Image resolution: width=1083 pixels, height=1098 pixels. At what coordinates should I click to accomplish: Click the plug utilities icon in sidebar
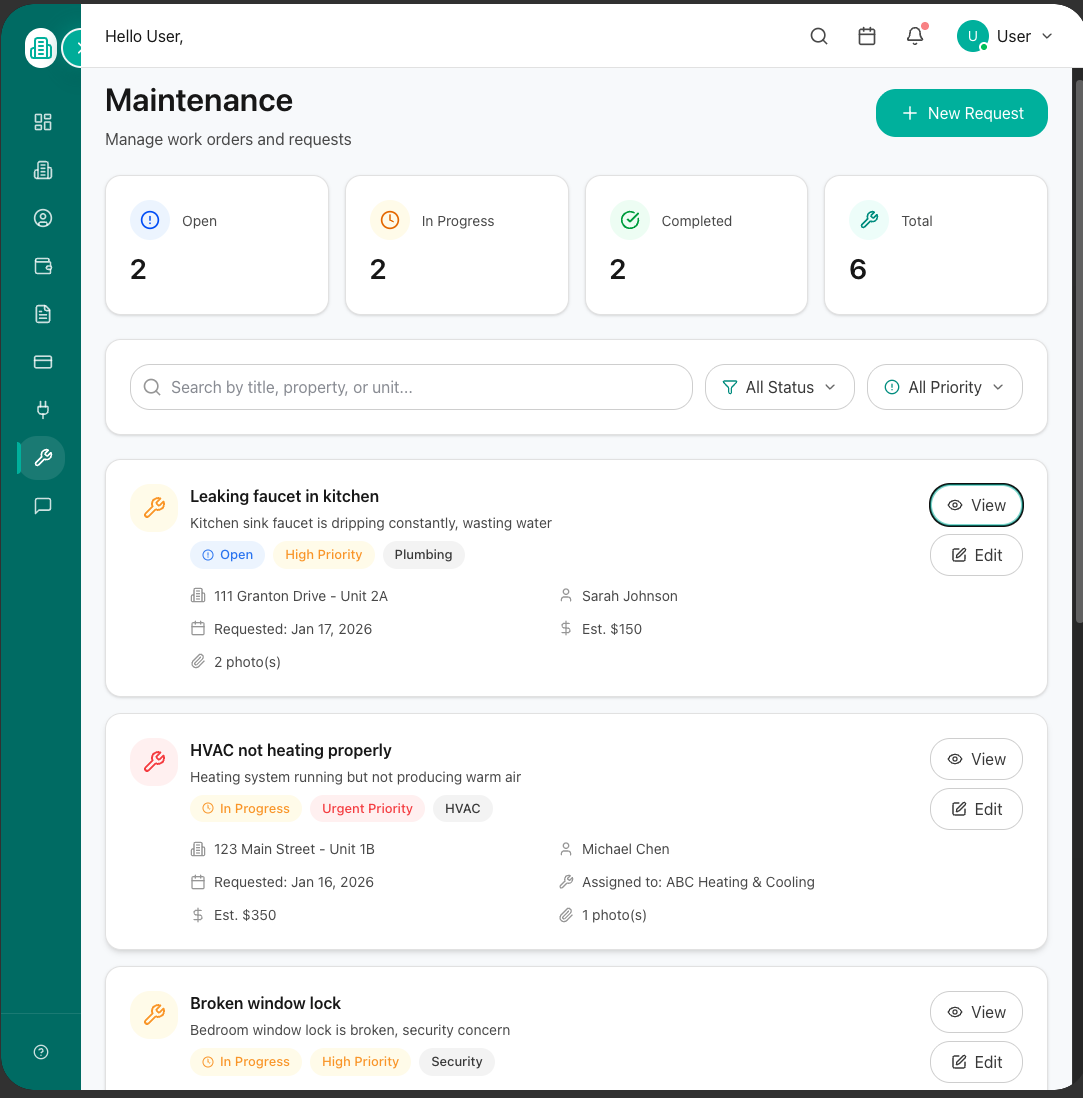(42, 410)
